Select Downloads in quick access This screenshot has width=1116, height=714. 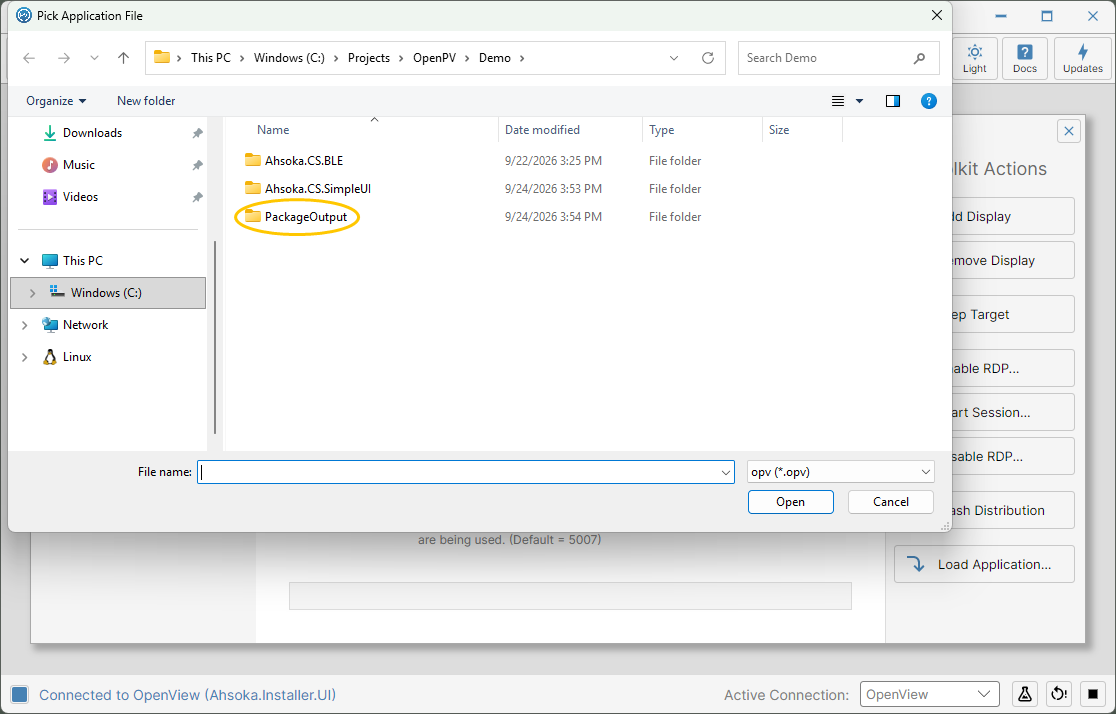[92, 133]
